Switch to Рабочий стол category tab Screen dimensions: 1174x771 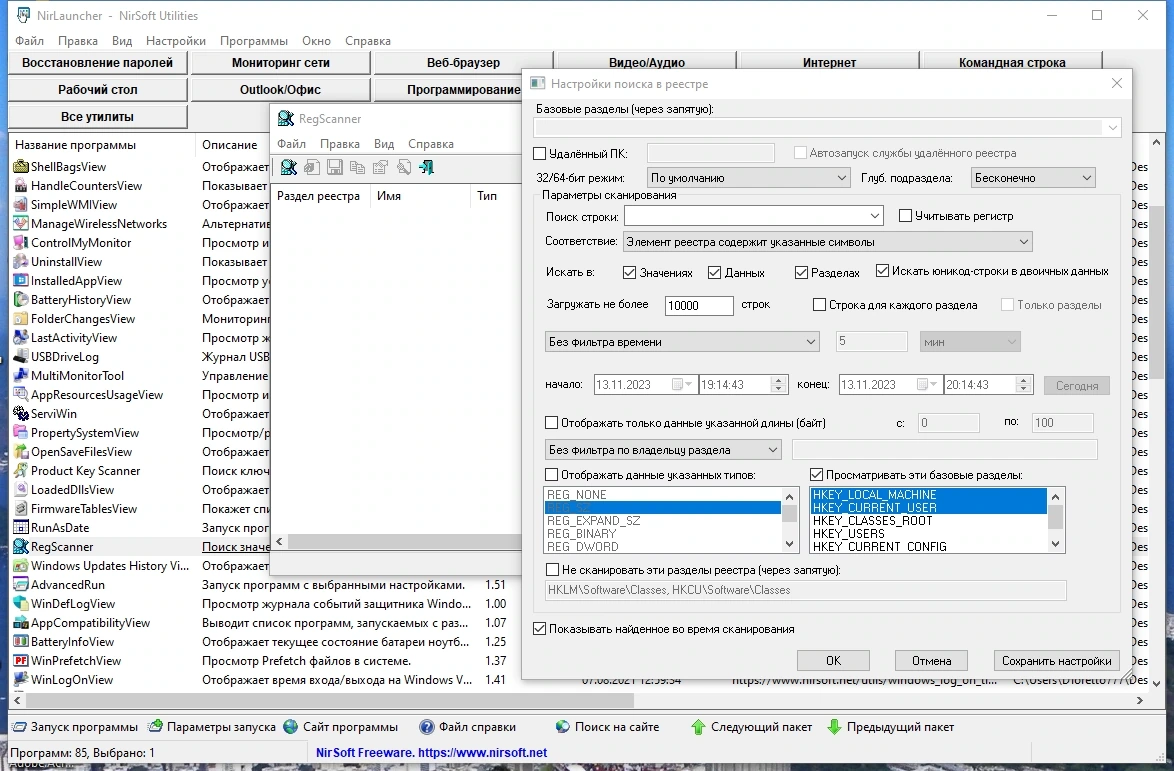[97, 90]
